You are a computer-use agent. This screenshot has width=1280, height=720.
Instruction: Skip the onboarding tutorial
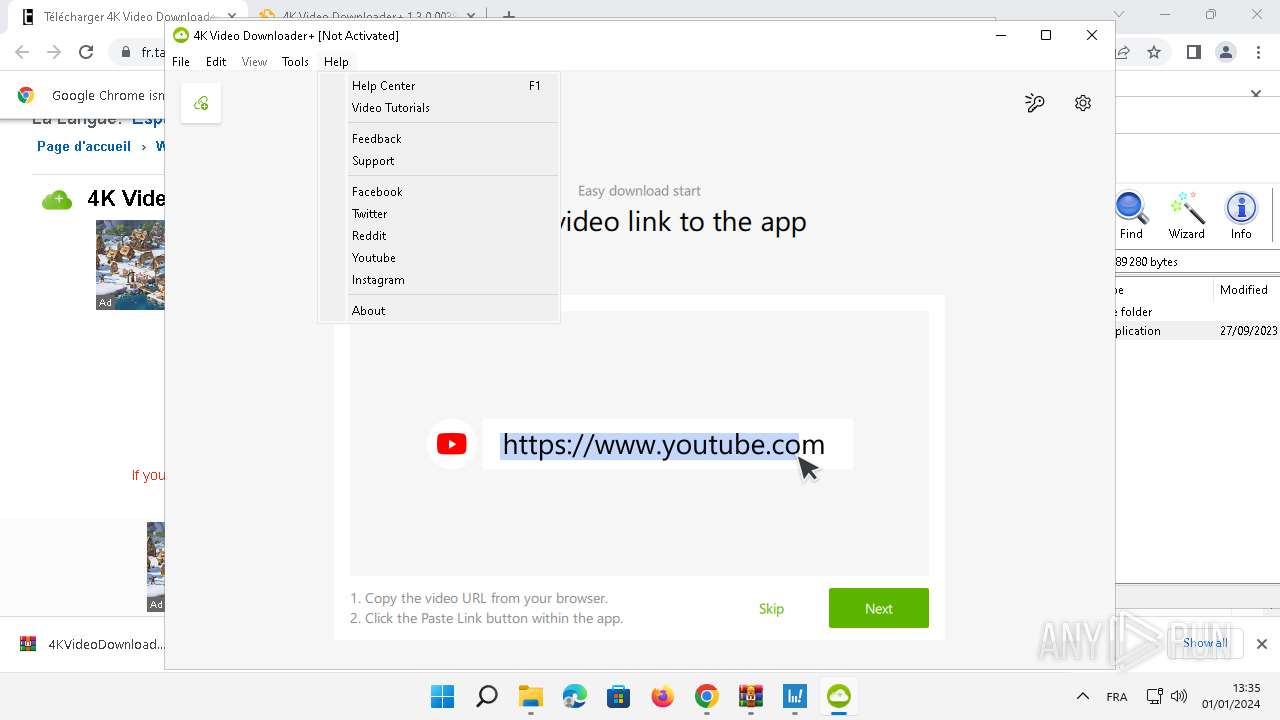click(x=771, y=608)
